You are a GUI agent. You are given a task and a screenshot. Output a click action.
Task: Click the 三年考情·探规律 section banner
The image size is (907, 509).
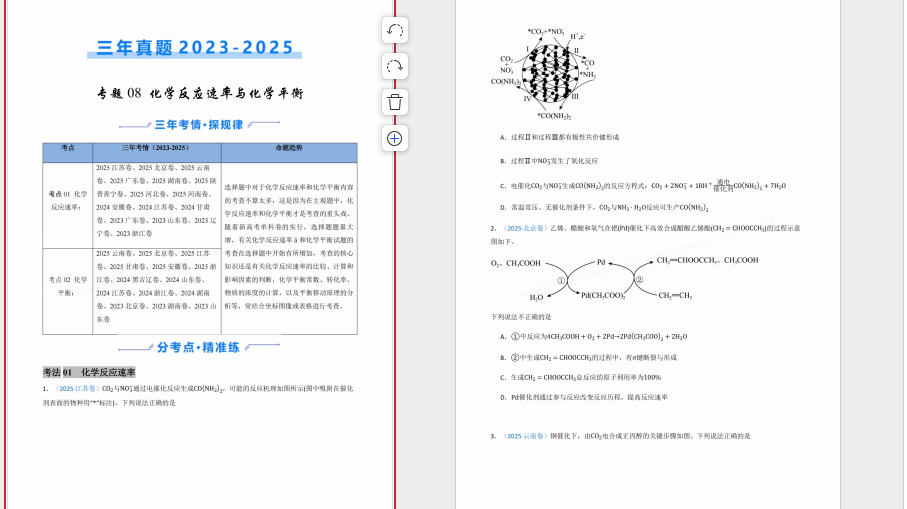[198, 125]
